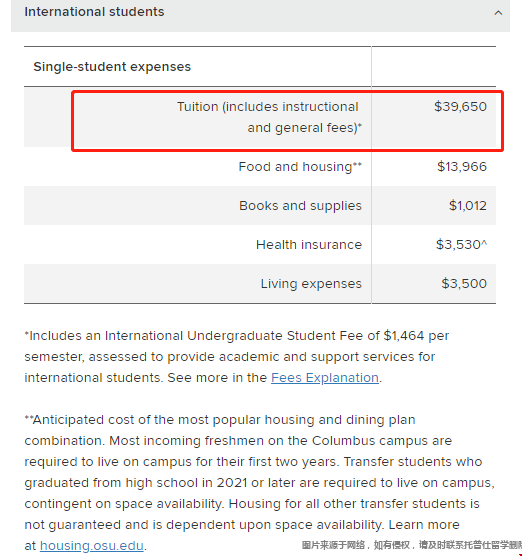Click the $13,966 food and housing amount
The width and height of the screenshot is (522, 556).
[462, 167]
